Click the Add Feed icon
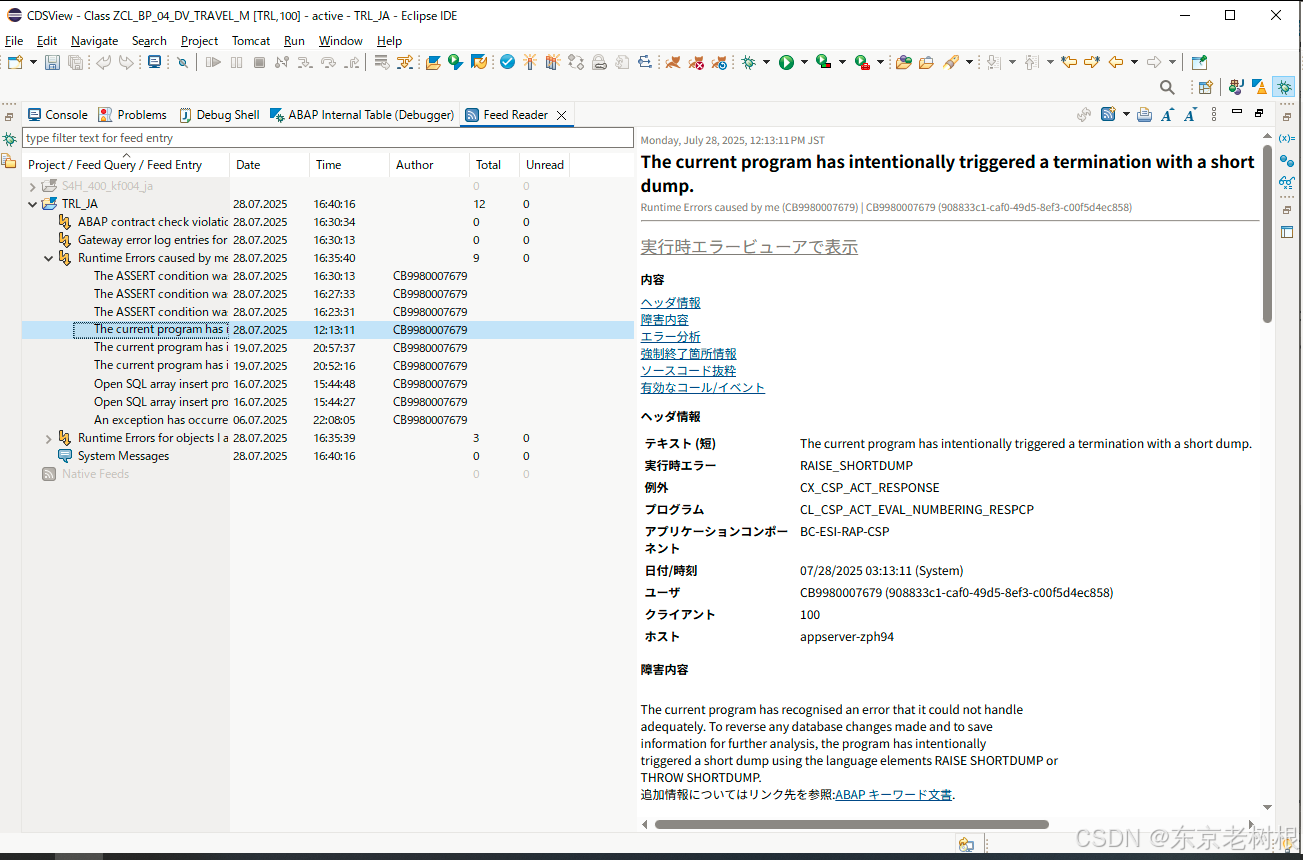The width and height of the screenshot is (1303, 860). 1108,114
